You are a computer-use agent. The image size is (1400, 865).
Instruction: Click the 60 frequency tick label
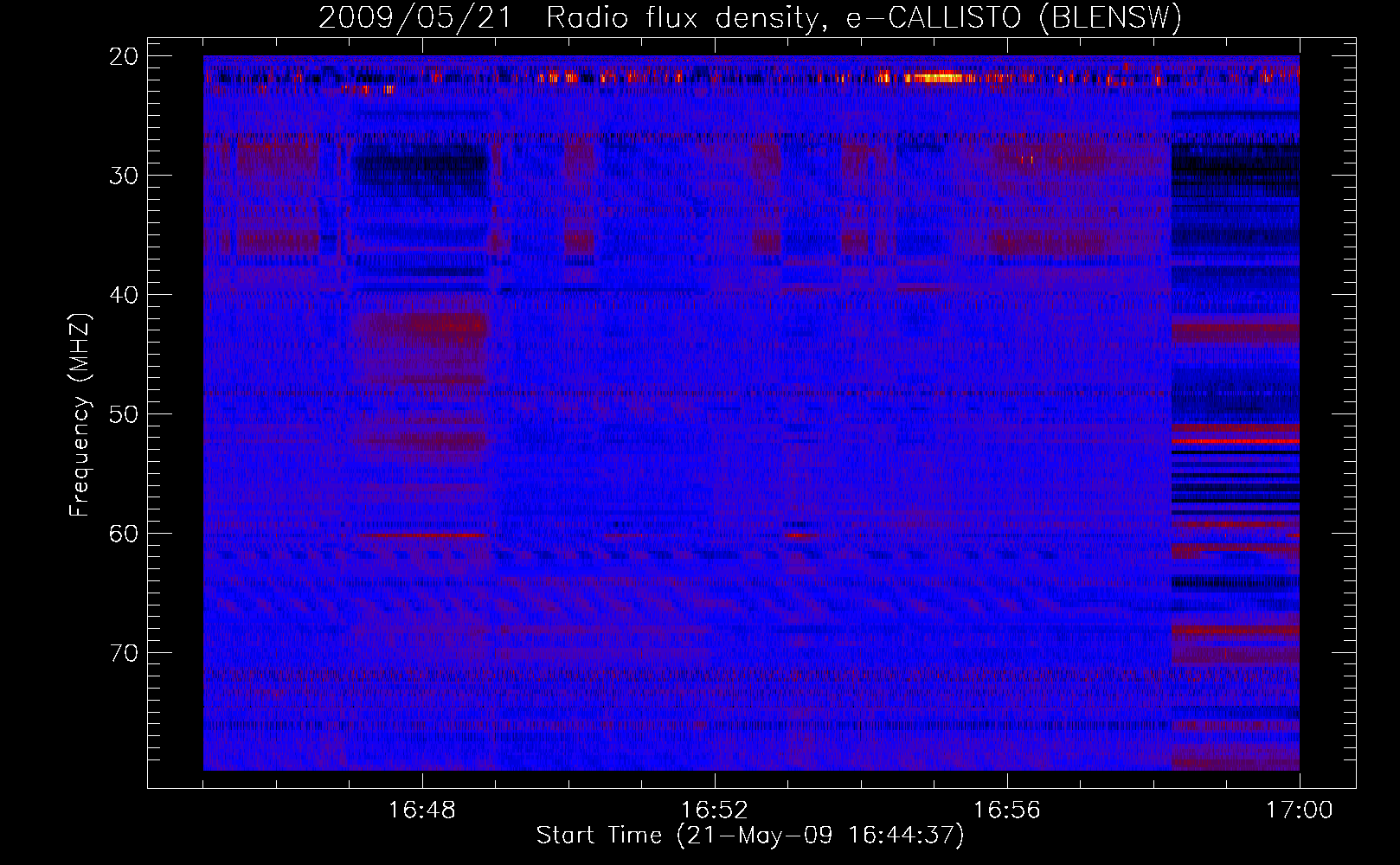tap(124, 534)
